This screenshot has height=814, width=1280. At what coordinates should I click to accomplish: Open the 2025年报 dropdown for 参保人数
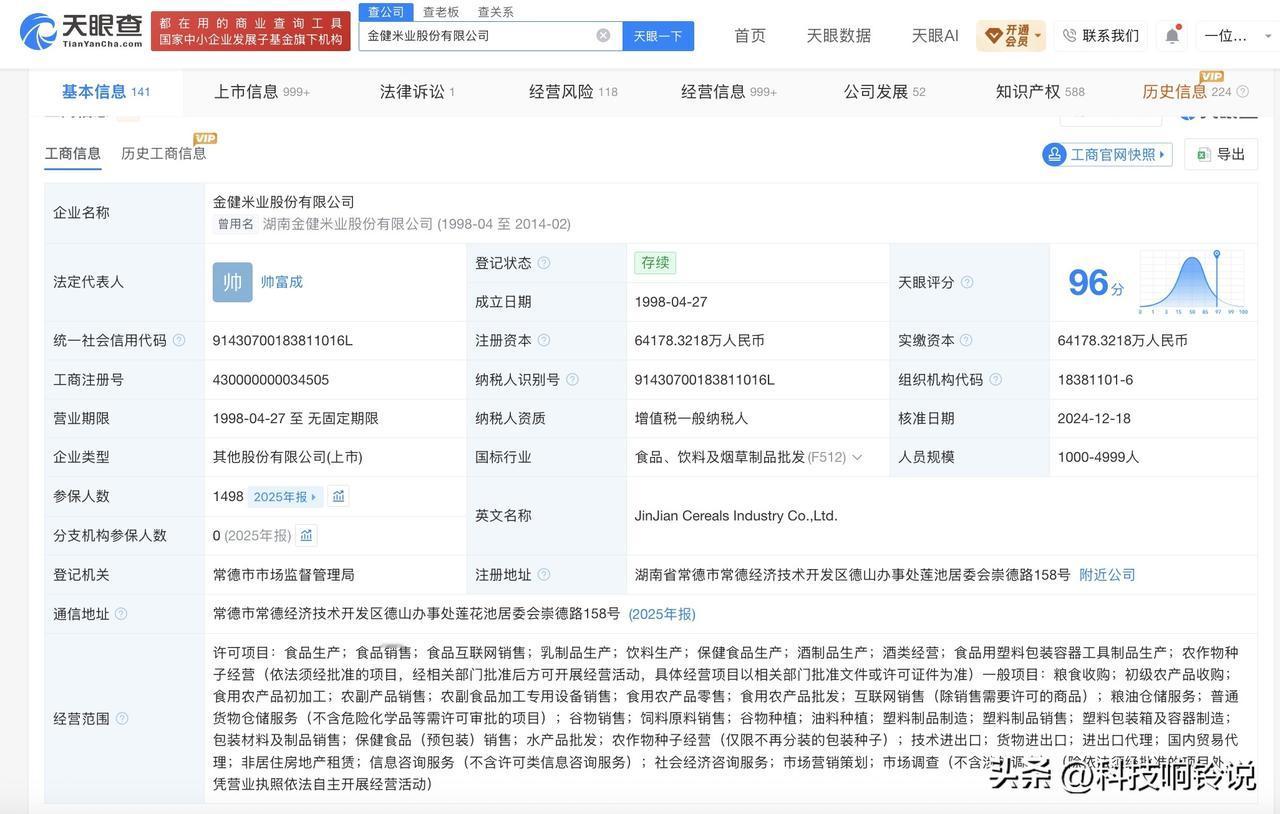[286, 497]
